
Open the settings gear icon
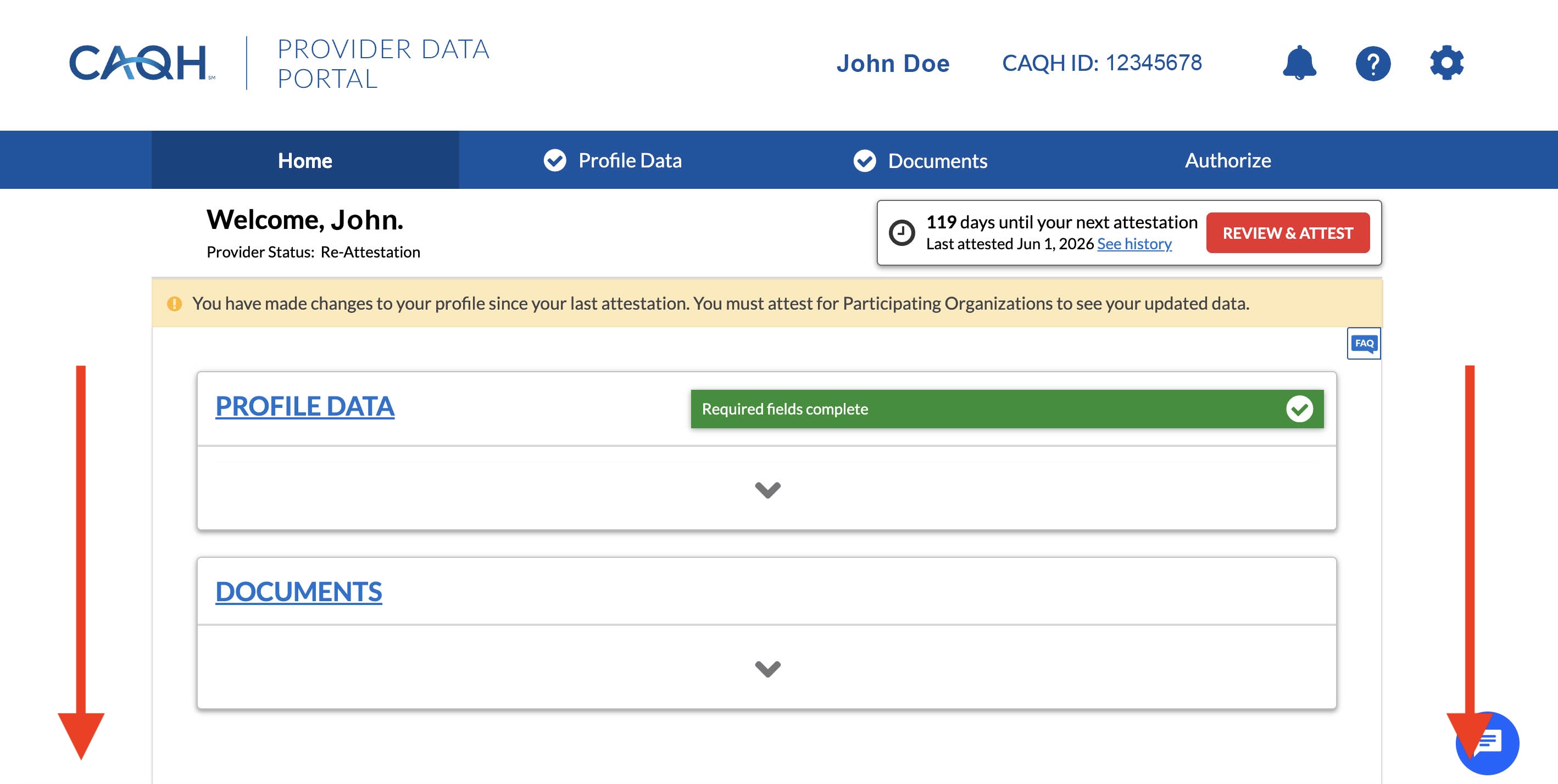point(1446,63)
